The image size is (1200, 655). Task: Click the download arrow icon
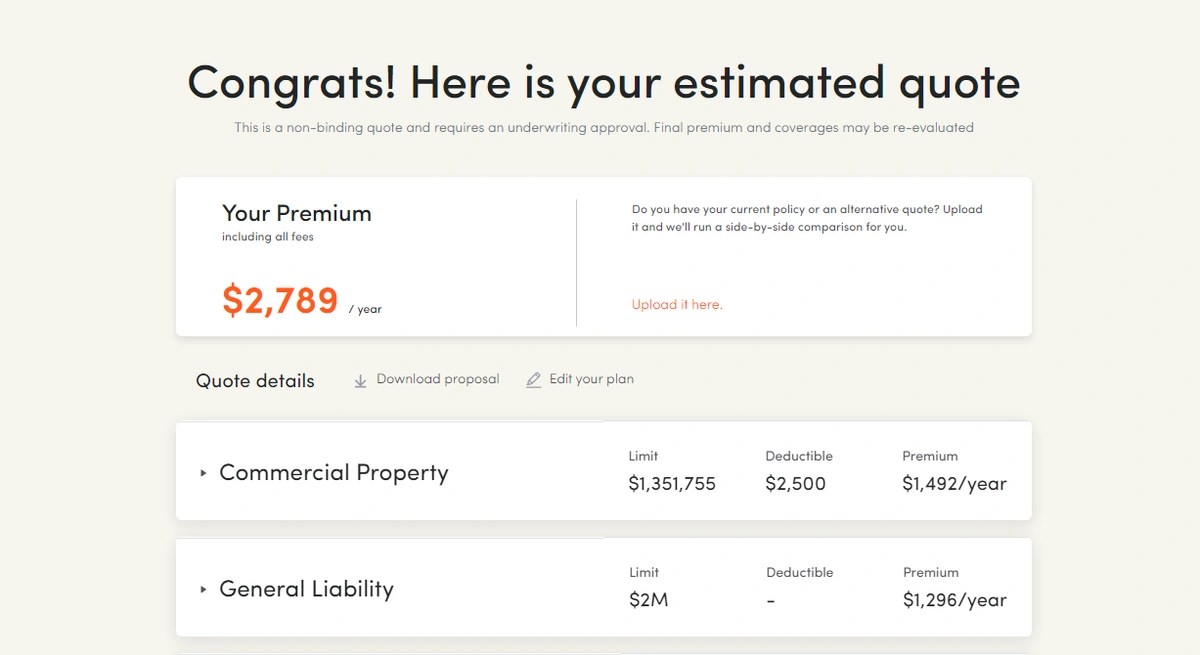[361, 381]
